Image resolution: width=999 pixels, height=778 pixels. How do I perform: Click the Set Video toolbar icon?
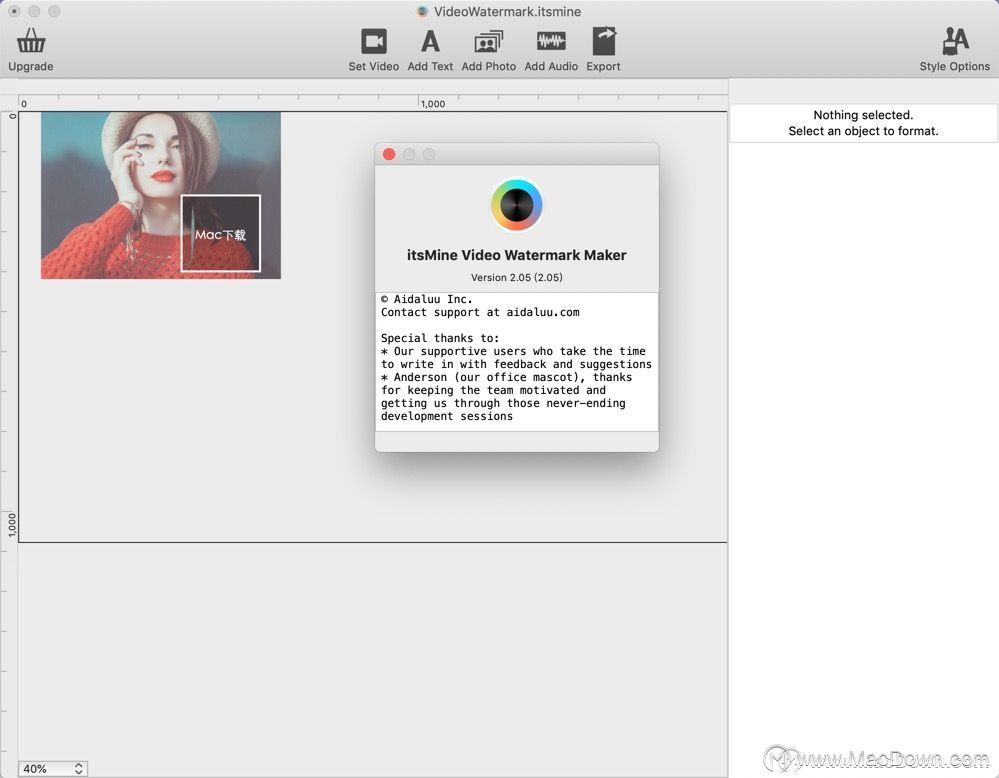[x=374, y=42]
